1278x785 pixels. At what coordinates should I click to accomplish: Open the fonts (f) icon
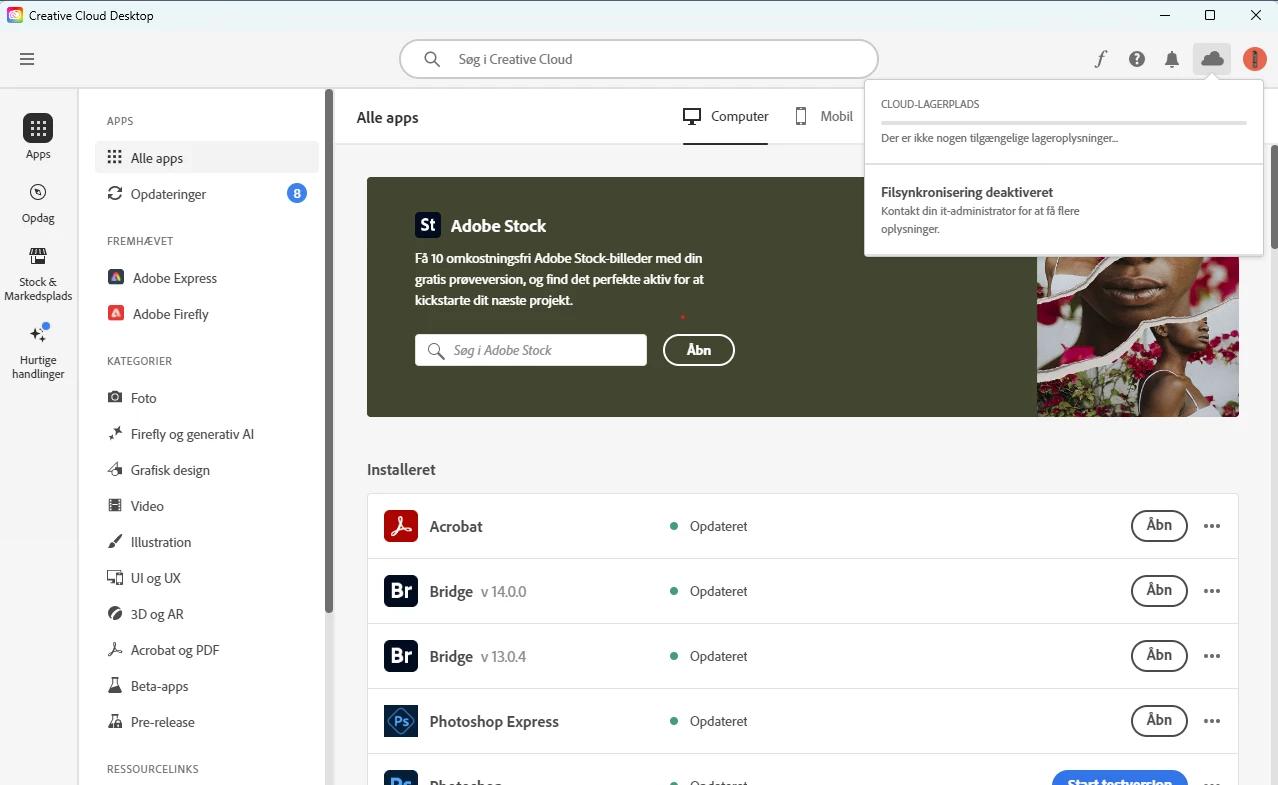[x=1101, y=59]
